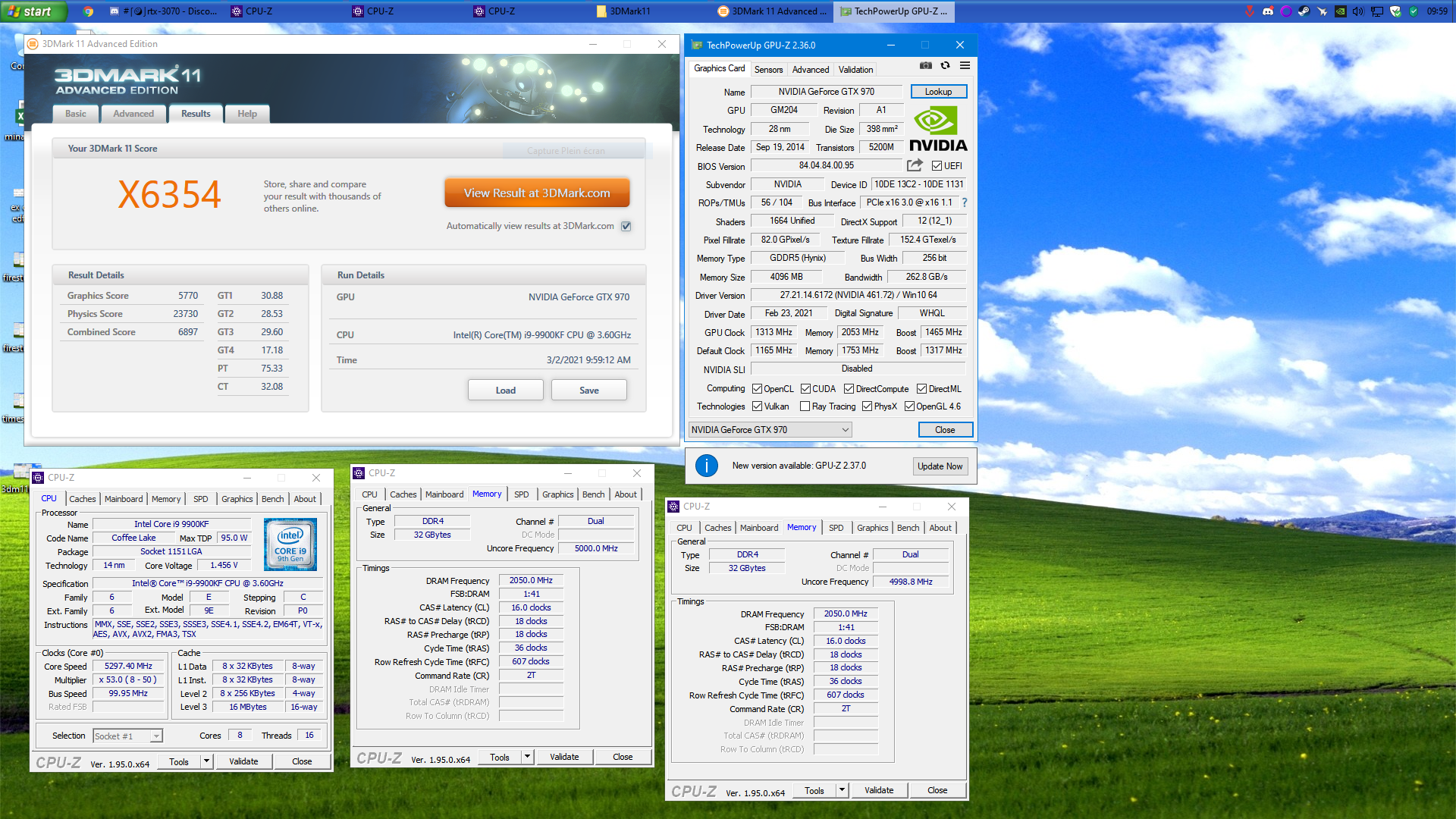1456x819 pixels.
Task: Open the Advanced tab in 3DMark 11
Action: (x=133, y=114)
